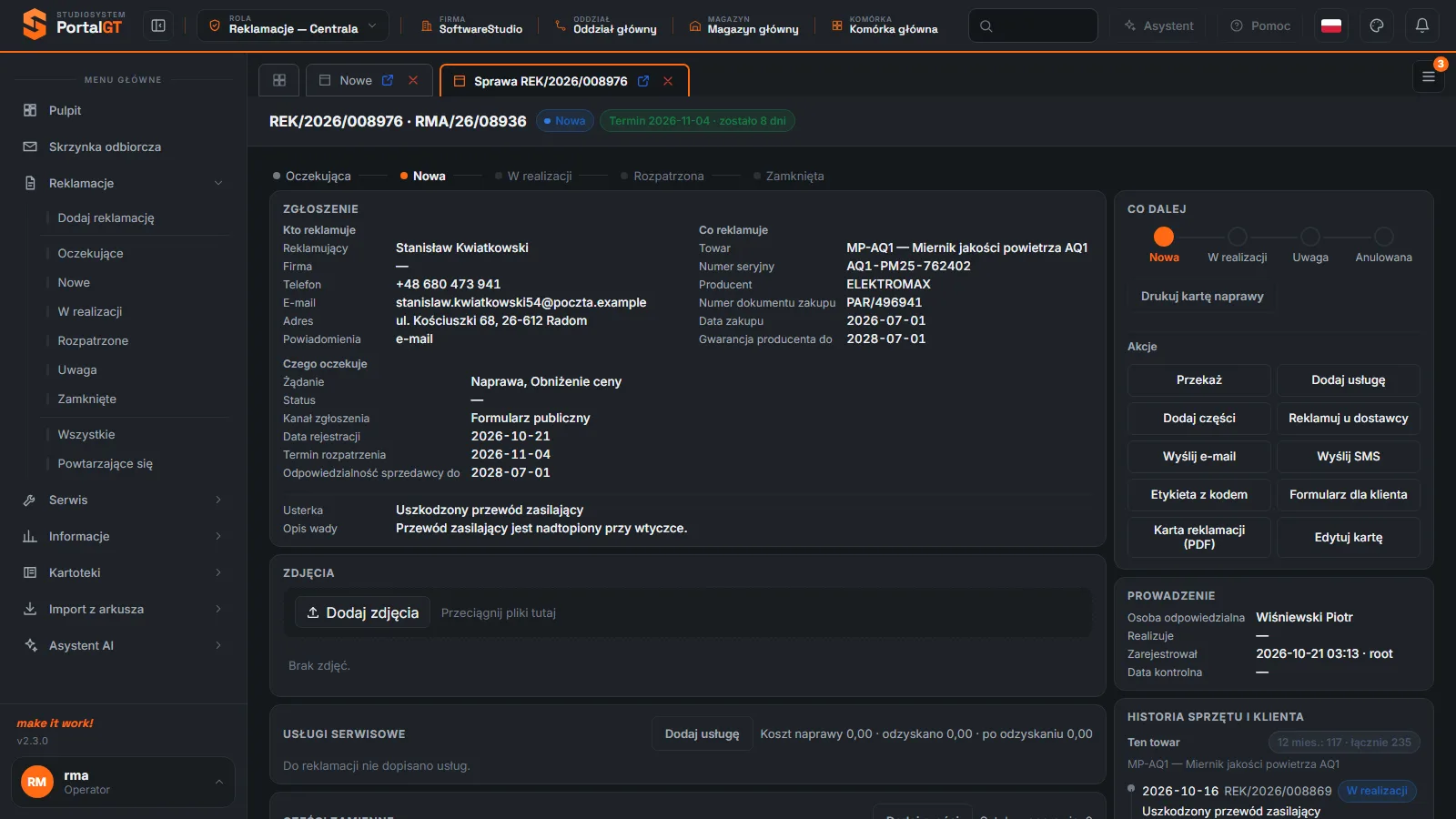This screenshot has height=819, width=1456.
Task: Pop out the Sprawa REK/2026/008976 tab
Action: tap(643, 81)
